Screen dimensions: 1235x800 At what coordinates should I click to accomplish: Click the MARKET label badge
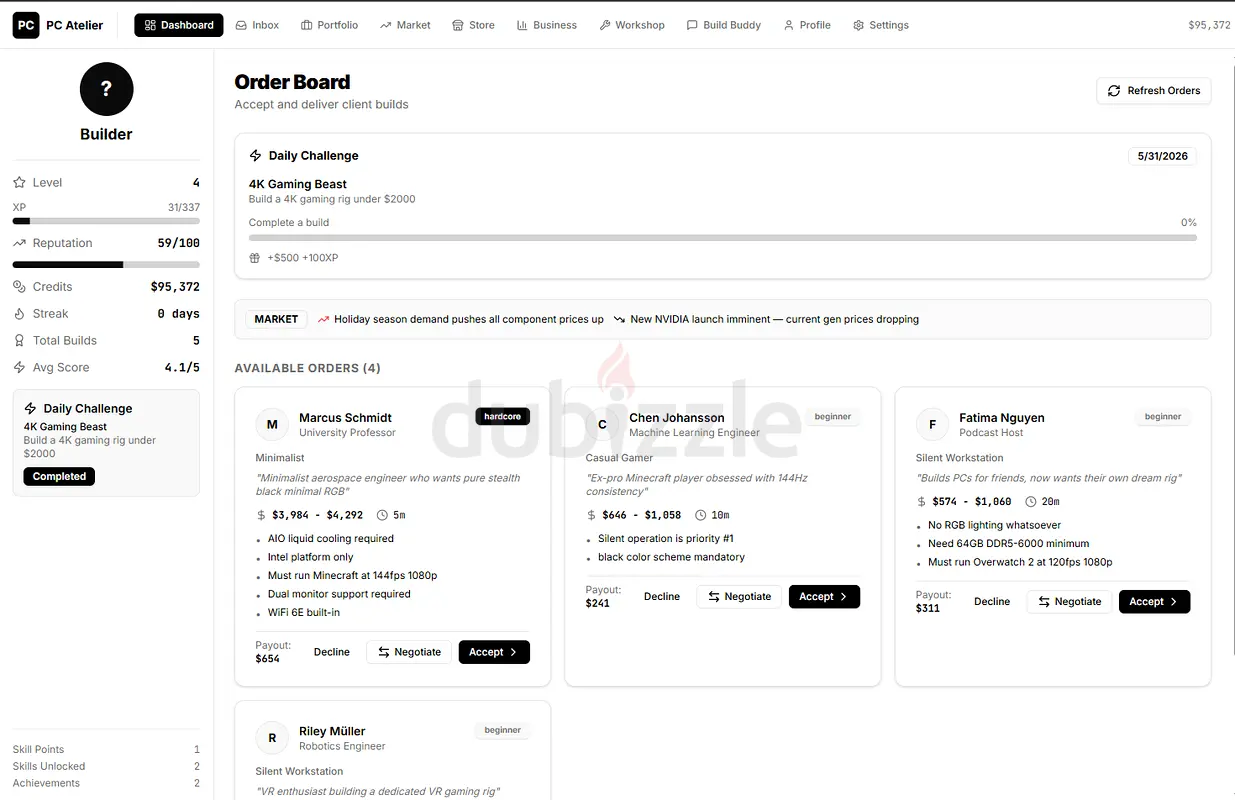pyautogui.click(x=276, y=319)
